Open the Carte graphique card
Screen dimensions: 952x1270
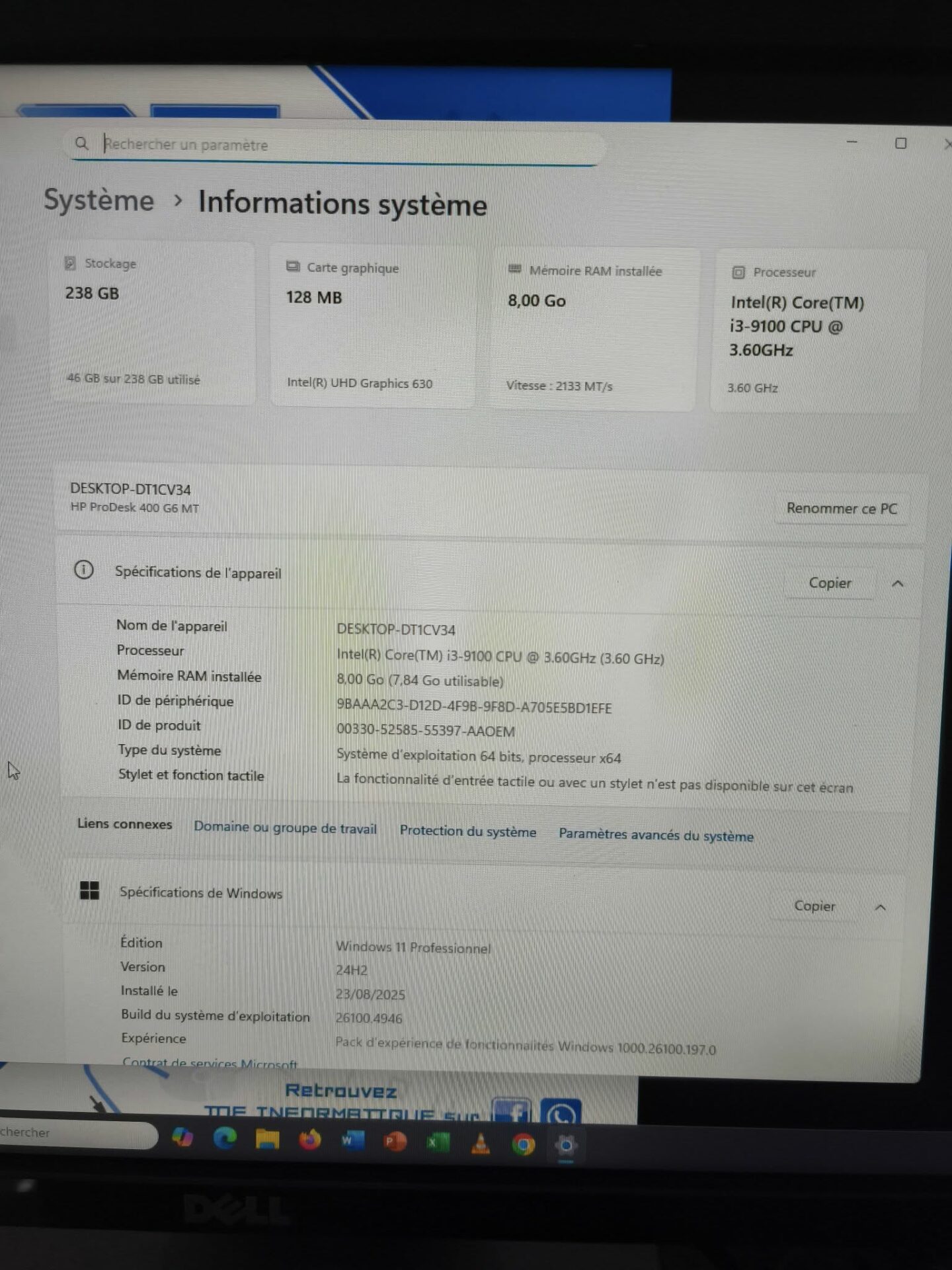(372, 325)
